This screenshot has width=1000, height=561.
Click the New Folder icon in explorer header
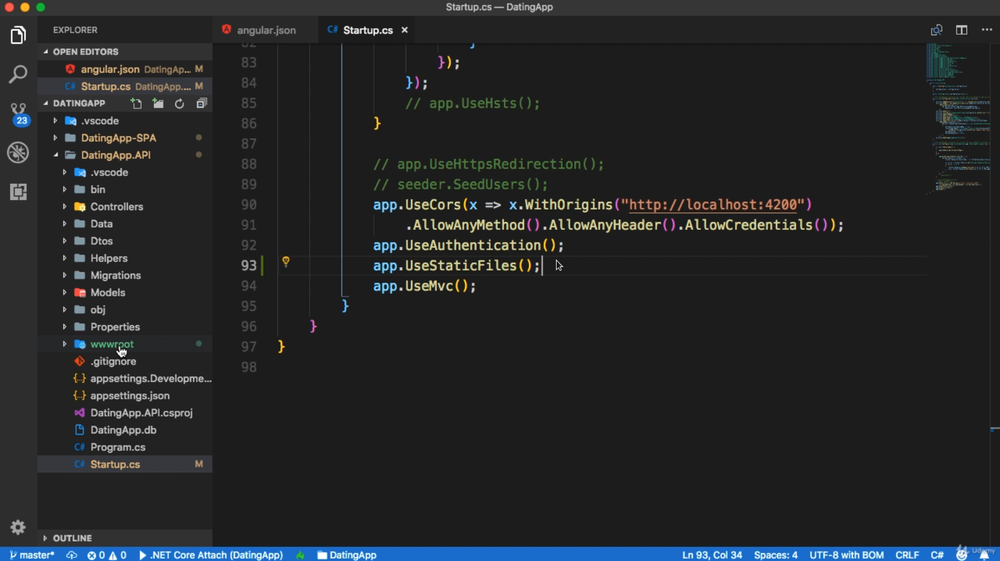(x=158, y=103)
